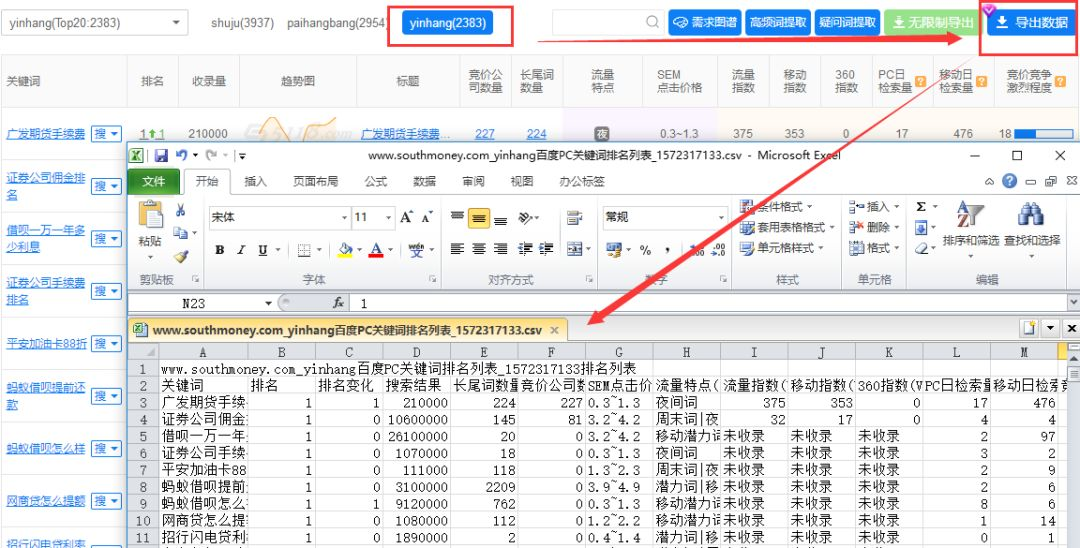The height and width of the screenshot is (548, 1080).
Task: Click the Merge and Center icon
Action: tap(574, 249)
